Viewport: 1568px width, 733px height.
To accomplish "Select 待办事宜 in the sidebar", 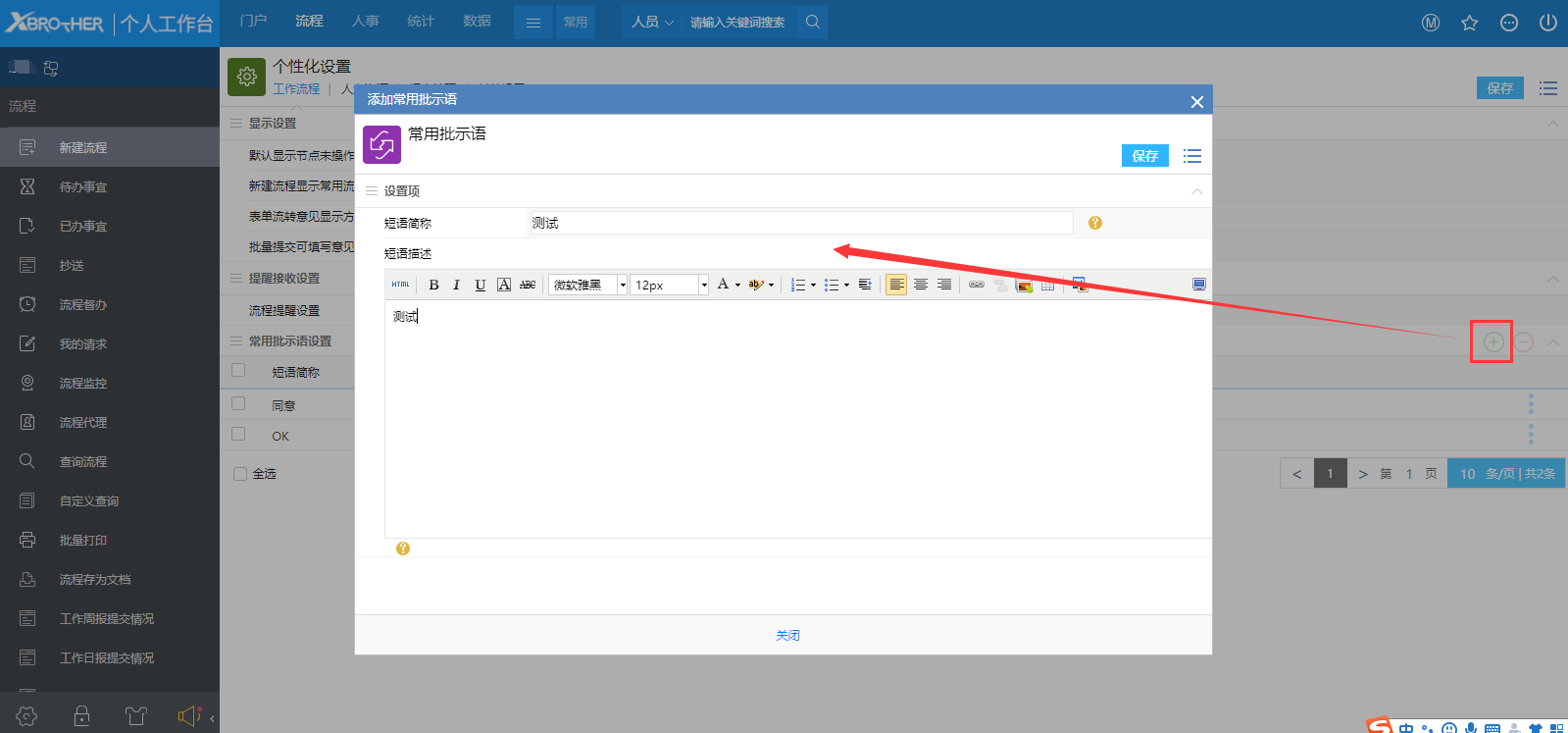I will 83,186.
